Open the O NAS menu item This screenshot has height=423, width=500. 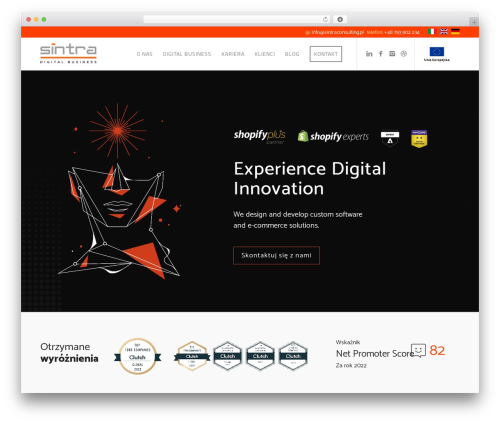[x=144, y=54]
